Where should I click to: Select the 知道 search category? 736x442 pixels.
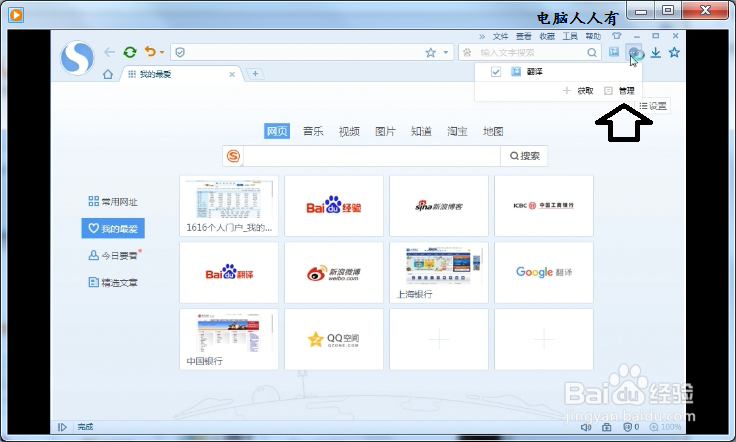coord(421,131)
